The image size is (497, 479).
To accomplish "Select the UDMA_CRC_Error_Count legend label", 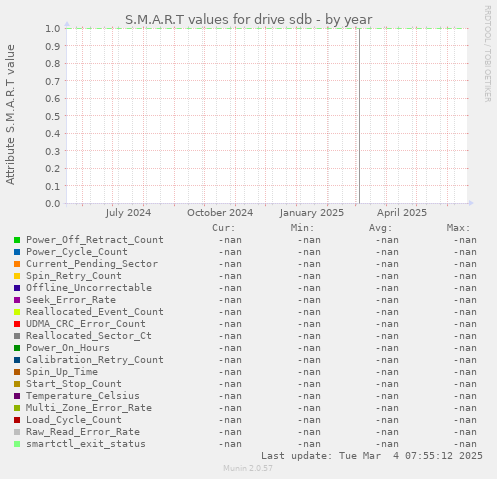I will [86, 324].
